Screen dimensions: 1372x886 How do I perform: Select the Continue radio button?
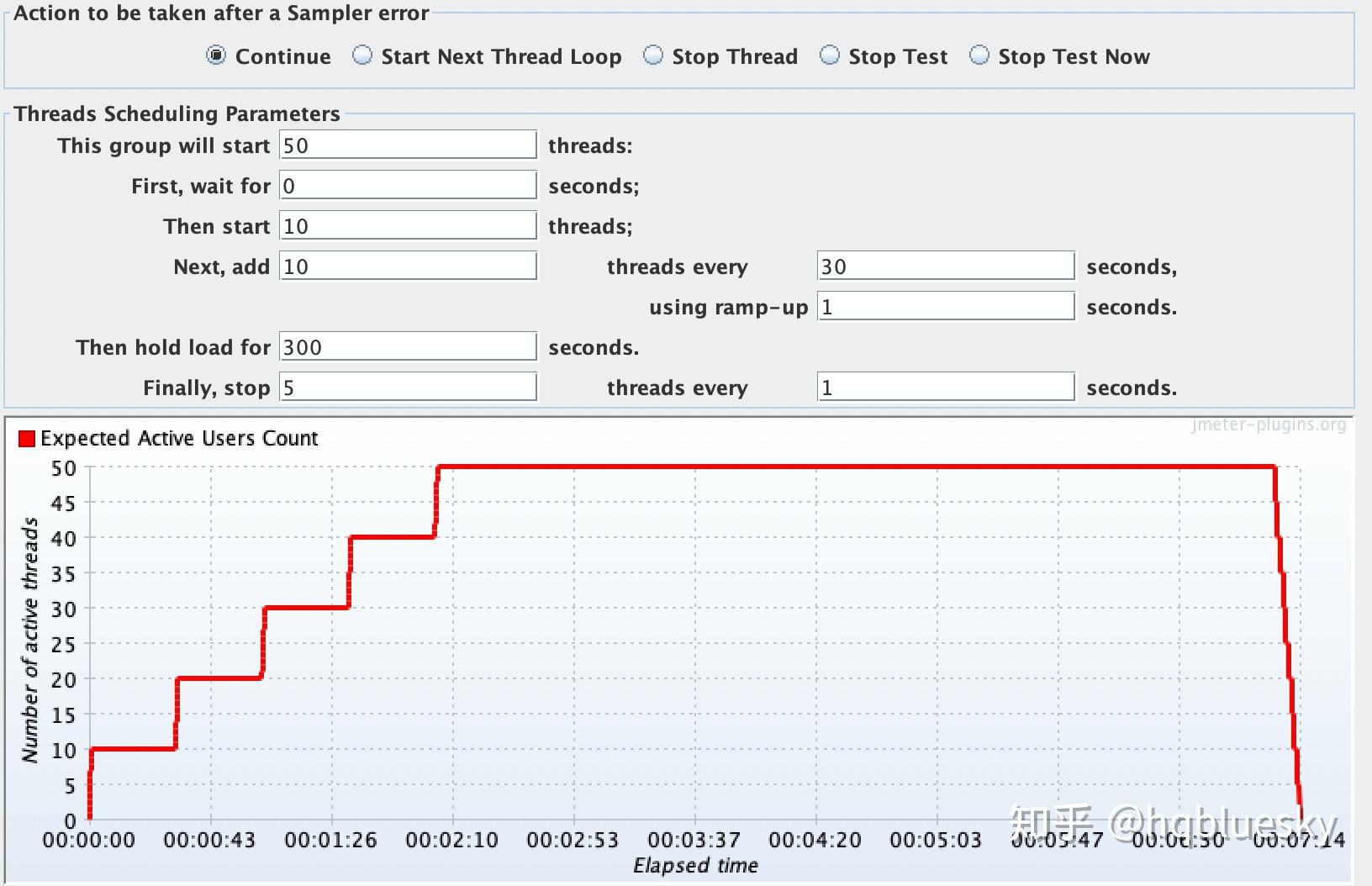216,55
